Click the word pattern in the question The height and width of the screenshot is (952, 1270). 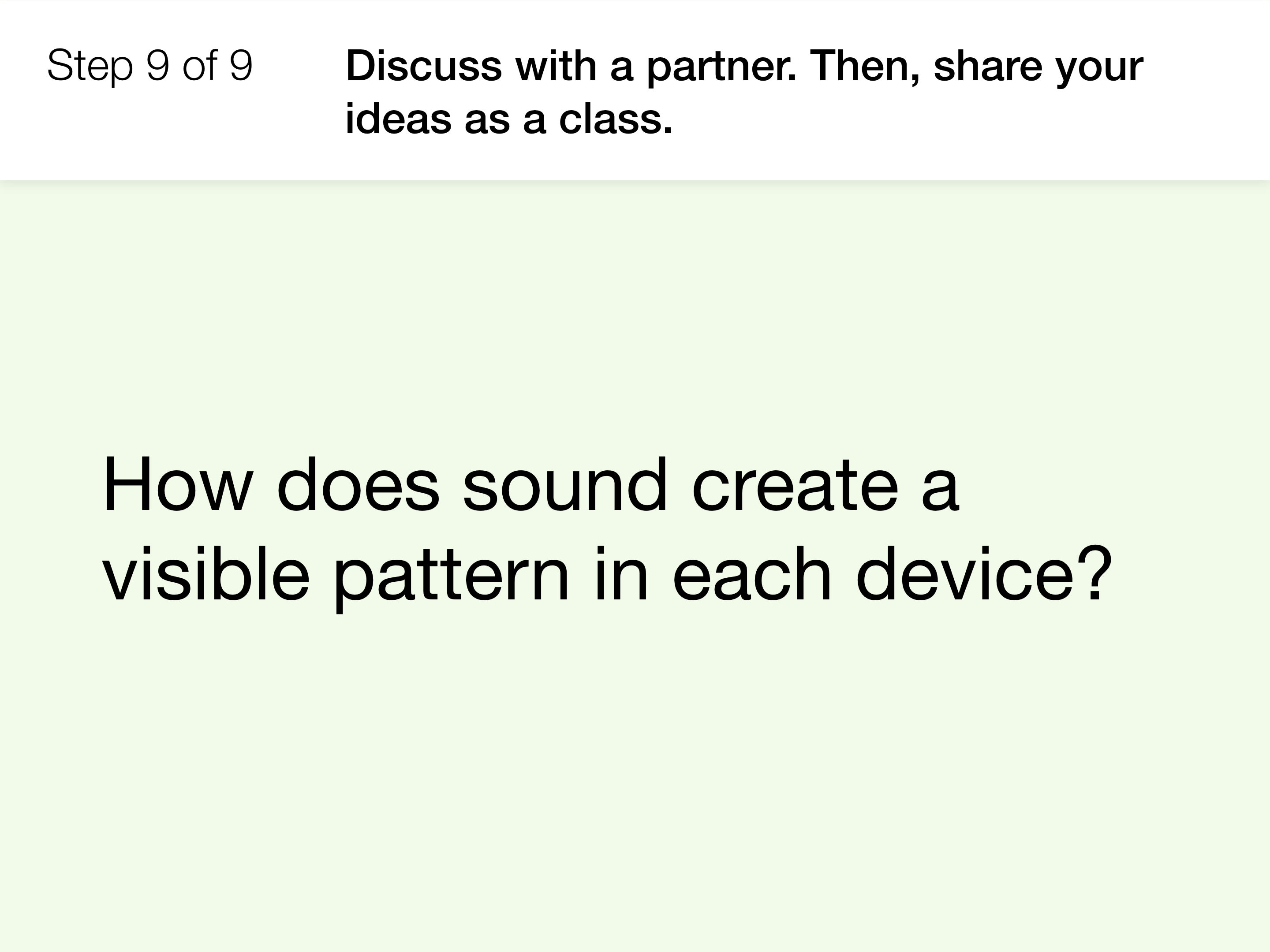click(x=451, y=578)
